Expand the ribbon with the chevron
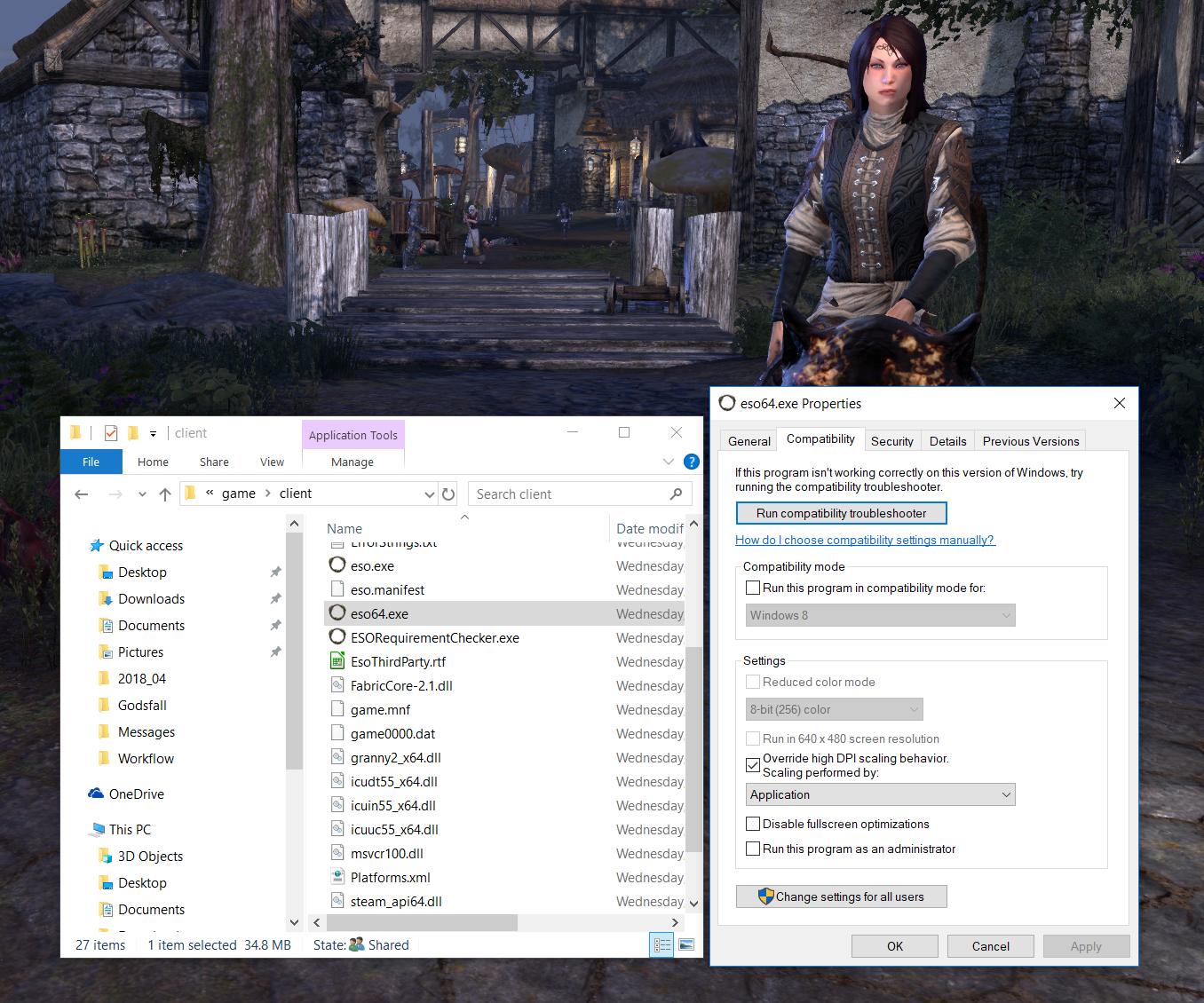 click(x=669, y=462)
